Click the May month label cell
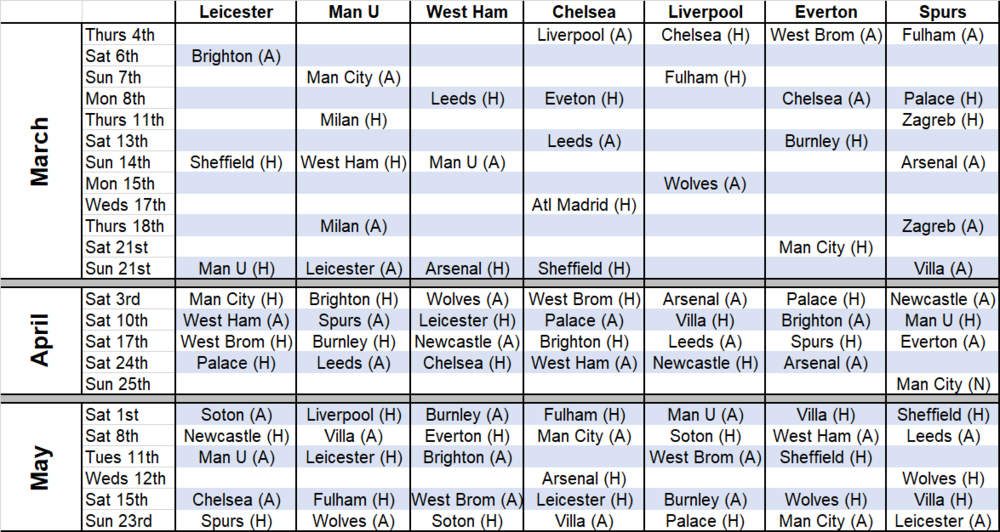The height and width of the screenshot is (532, 1000). coord(41,468)
